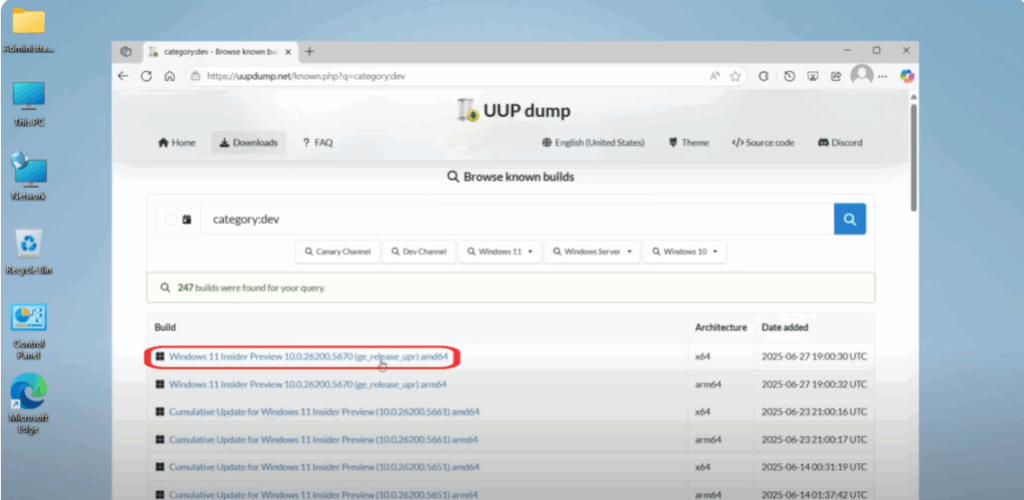The height and width of the screenshot is (500, 1024).
Task: Click date 2025-06-23 21:00:16 UTC
Action: point(814,412)
